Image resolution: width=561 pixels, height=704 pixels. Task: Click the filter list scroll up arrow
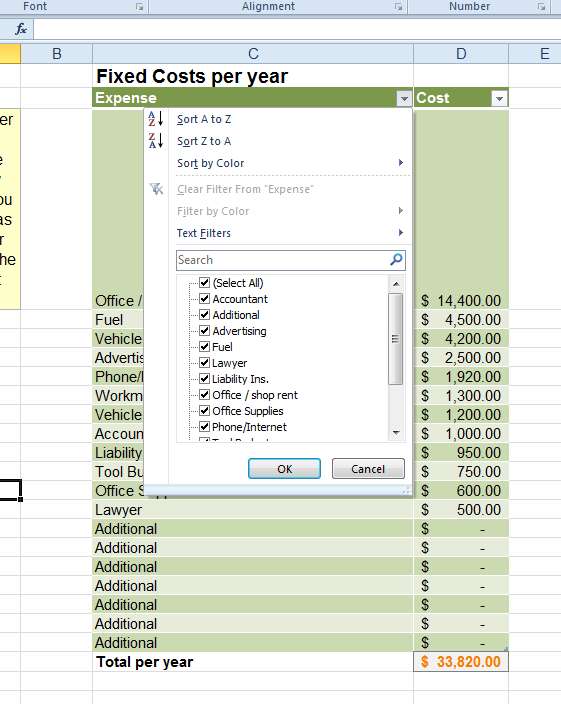(x=396, y=284)
